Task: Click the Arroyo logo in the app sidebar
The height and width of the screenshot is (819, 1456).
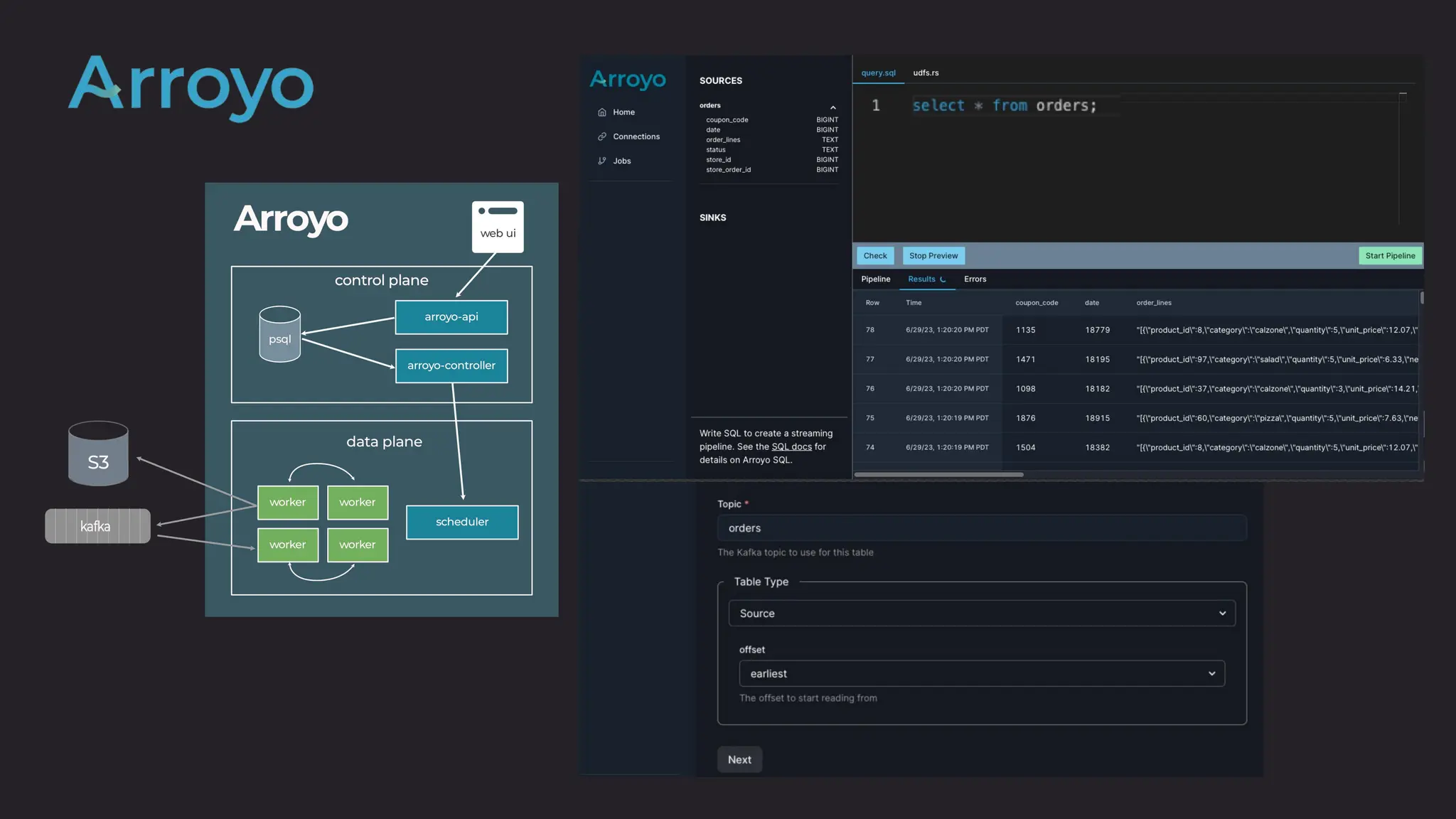Action: click(628, 80)
